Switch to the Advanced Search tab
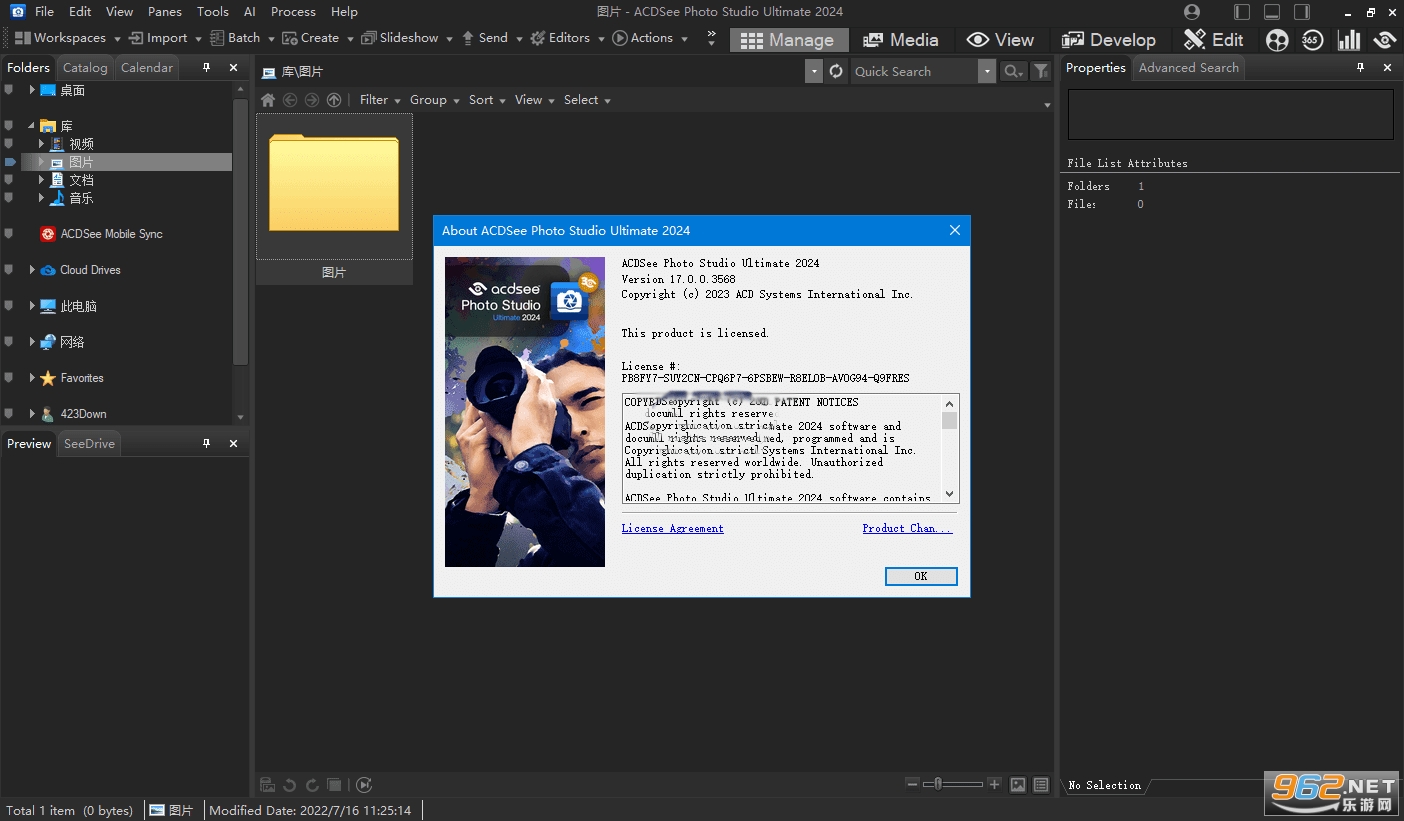Screen dimensions: 1404x821 [1189, 67]
